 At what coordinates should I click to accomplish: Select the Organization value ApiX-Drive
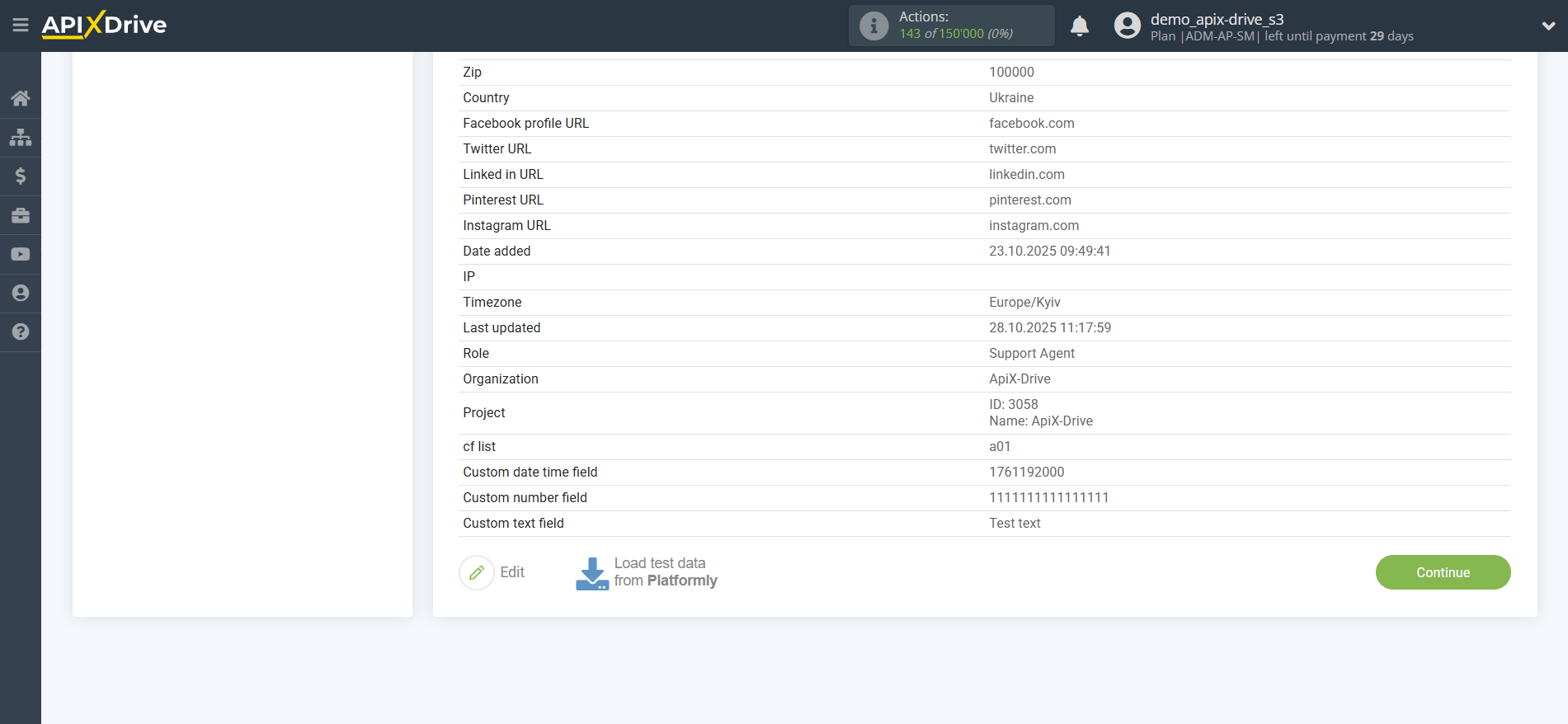click(x=1019, y=379)
